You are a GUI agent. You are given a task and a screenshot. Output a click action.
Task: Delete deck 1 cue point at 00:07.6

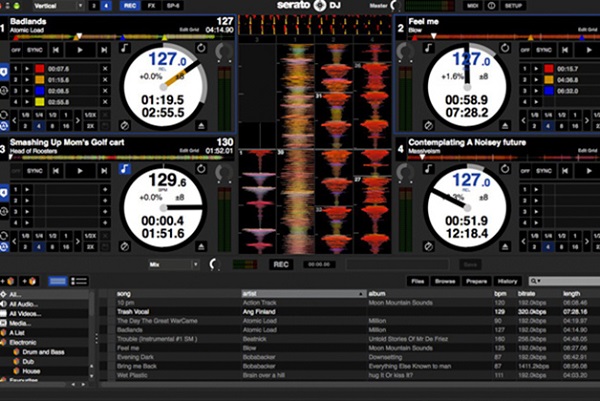point(105,69)
